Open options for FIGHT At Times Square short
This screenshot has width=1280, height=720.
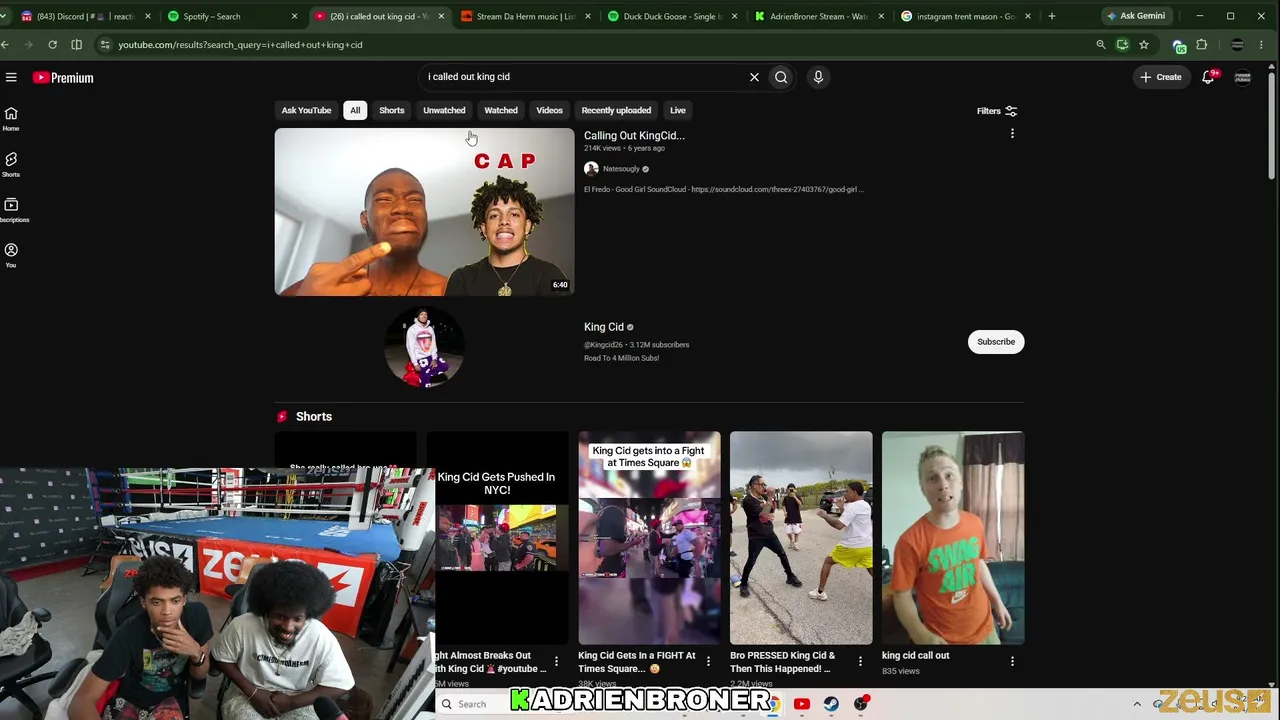[x=708, y=661]
